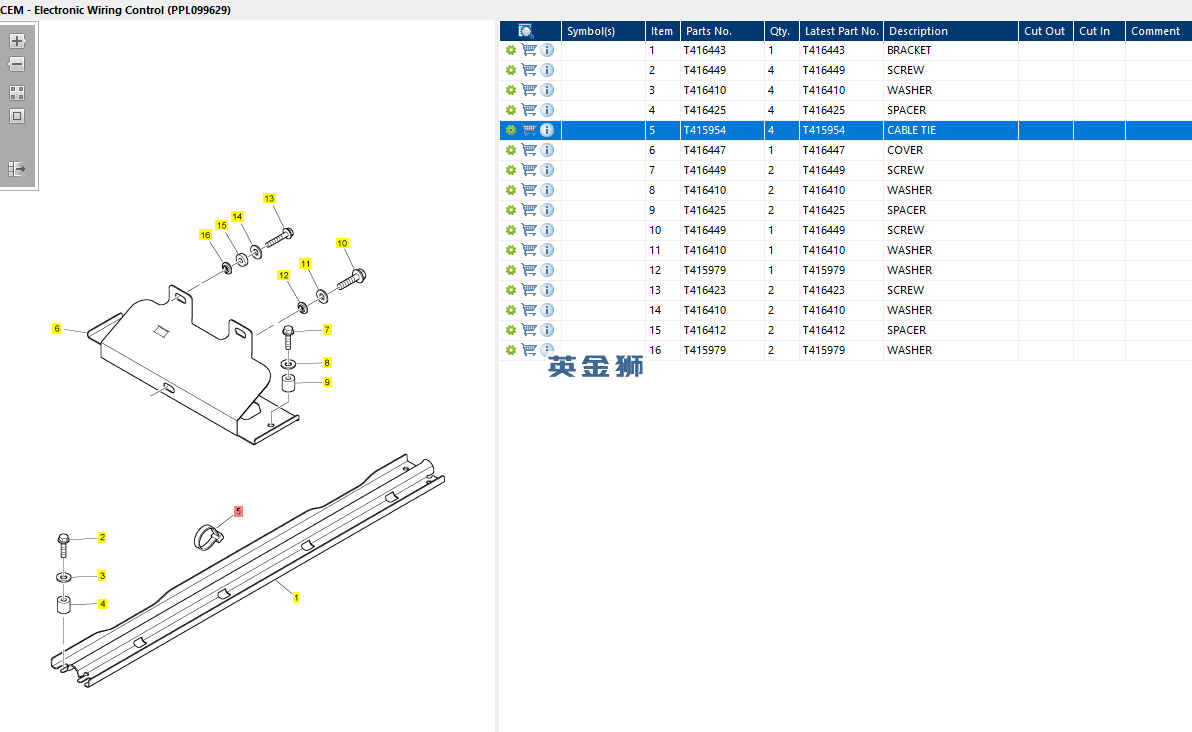Screen dimensions: 1192x732
Task: Select callout 6 on the diagram
Action: [57, 329]
